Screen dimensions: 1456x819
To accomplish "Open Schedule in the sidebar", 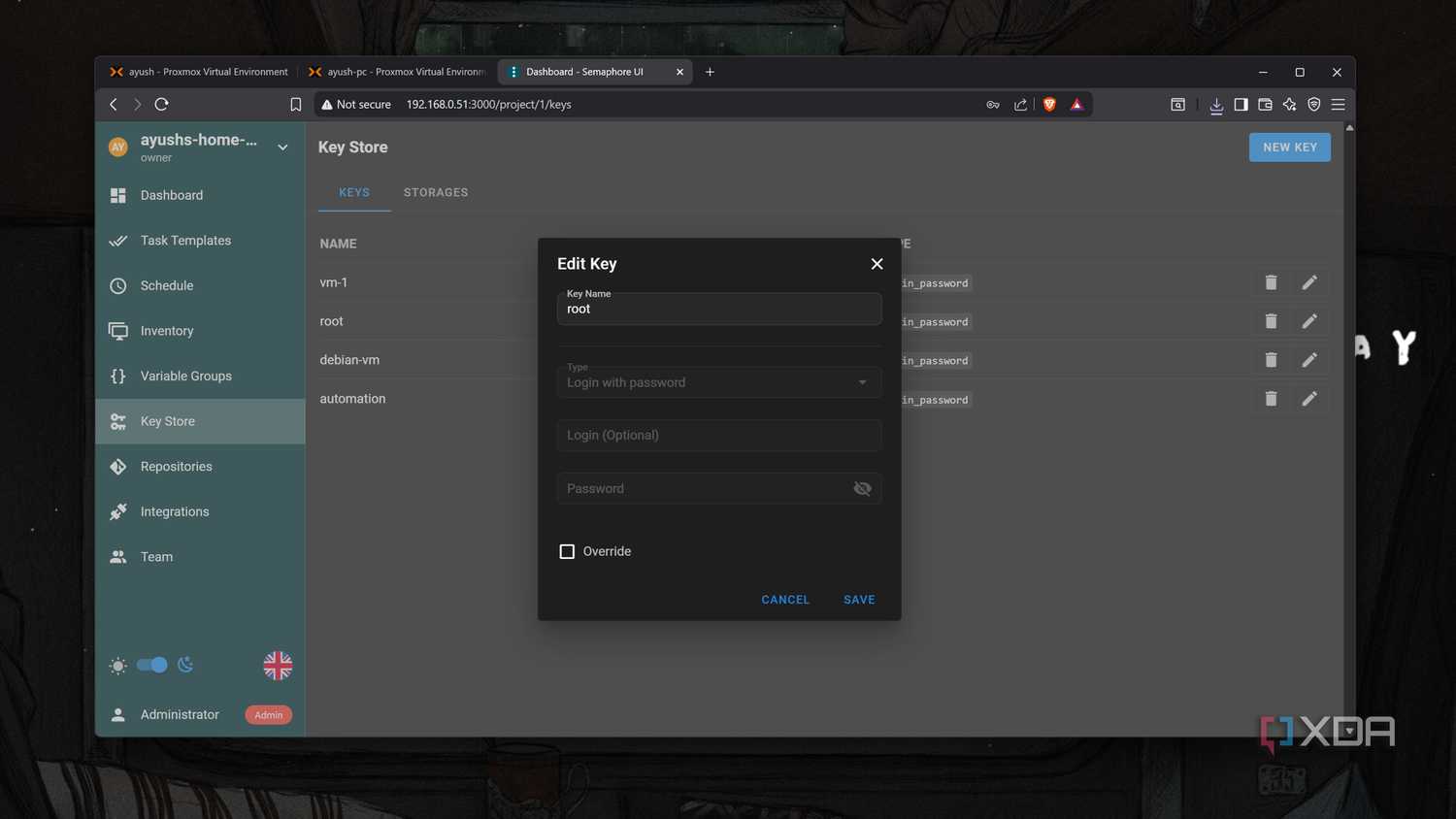I will 200,285.
